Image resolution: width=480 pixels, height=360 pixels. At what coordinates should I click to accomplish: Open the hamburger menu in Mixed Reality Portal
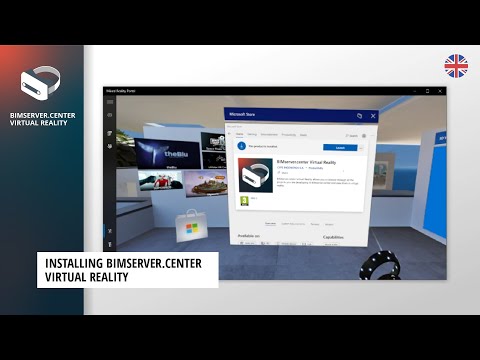pos(110,102)
